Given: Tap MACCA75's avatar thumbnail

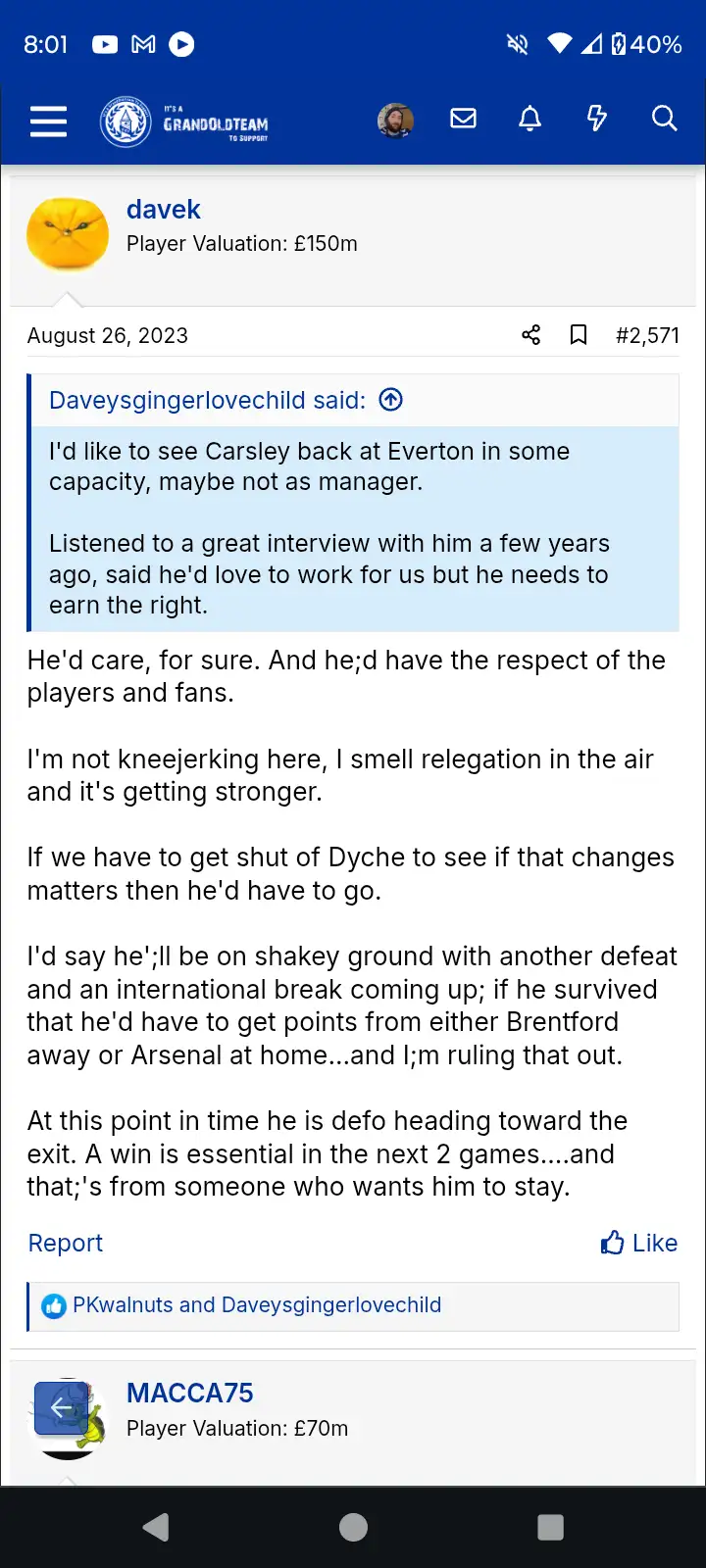Looking at the screenshot, I should click(x=69, y=1419).
